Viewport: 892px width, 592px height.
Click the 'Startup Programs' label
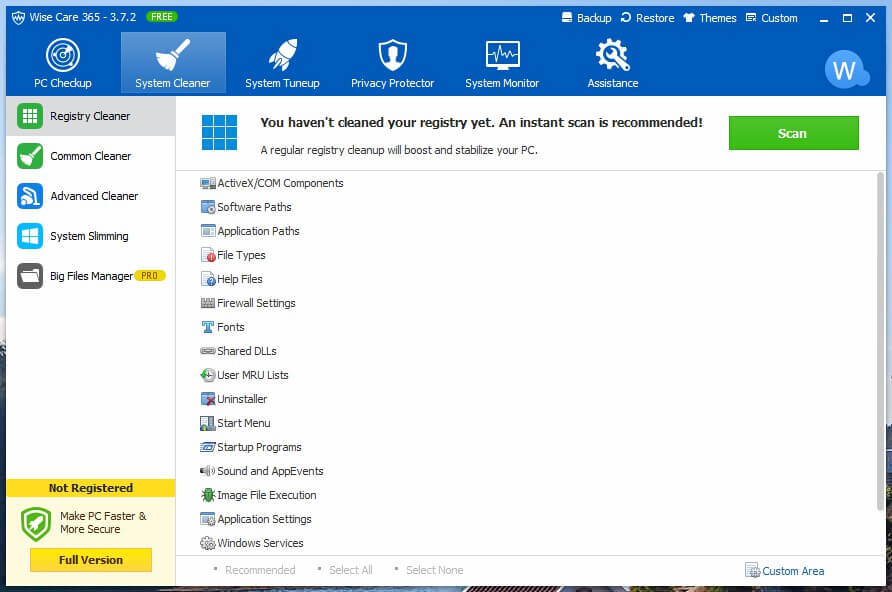(259, 447)
